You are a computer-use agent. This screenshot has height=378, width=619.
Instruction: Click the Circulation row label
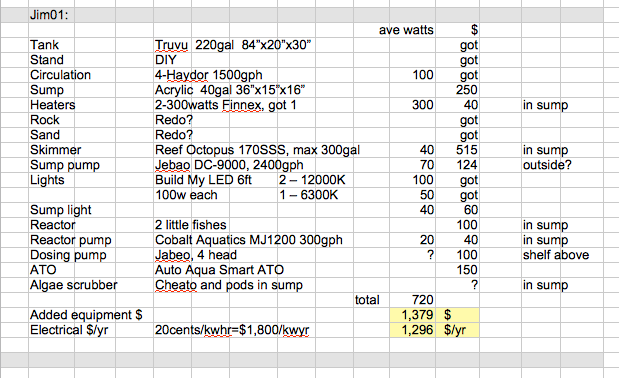[x=60, y=75]
